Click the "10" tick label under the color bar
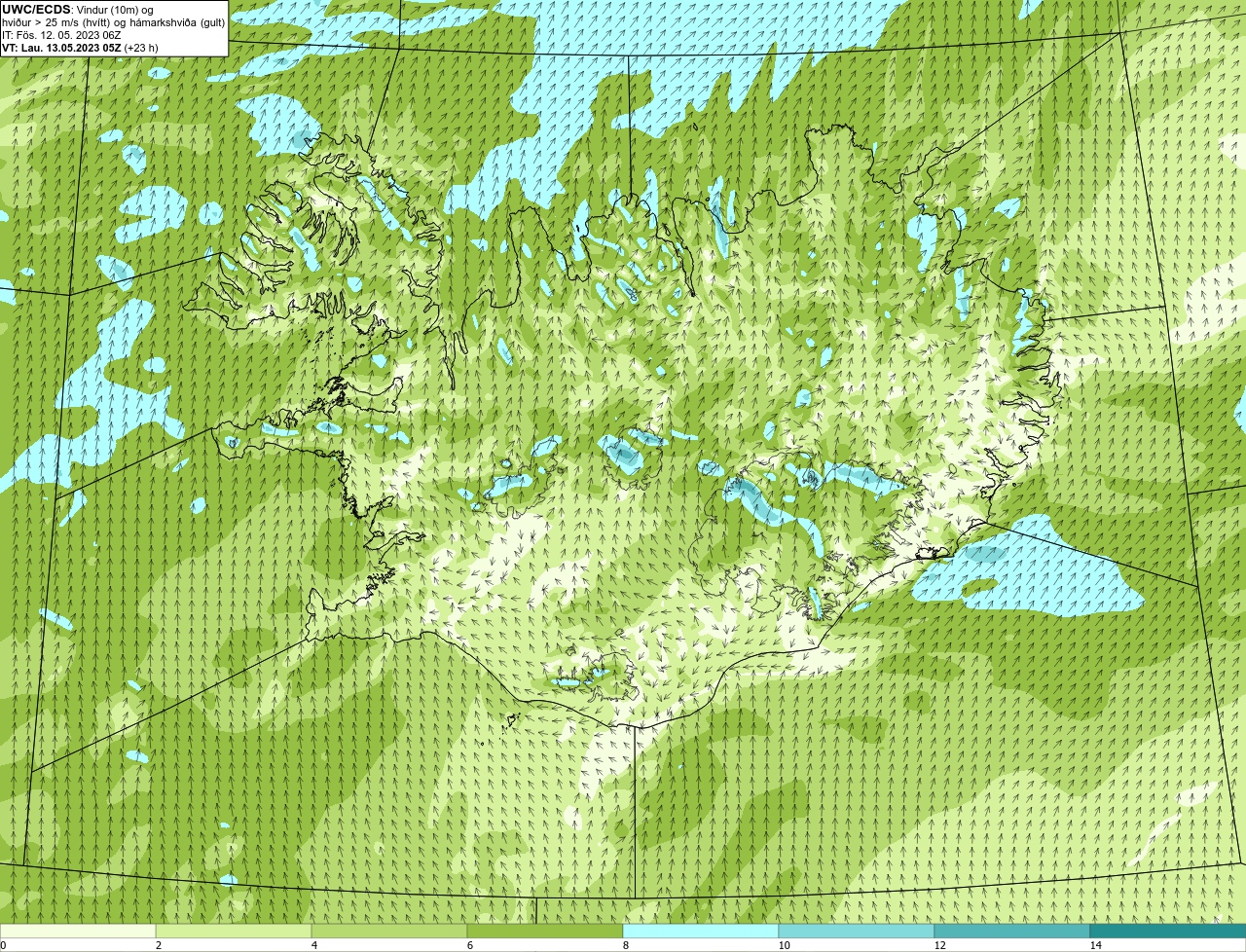Screen dimensions: 1246x952 (784, 945)
